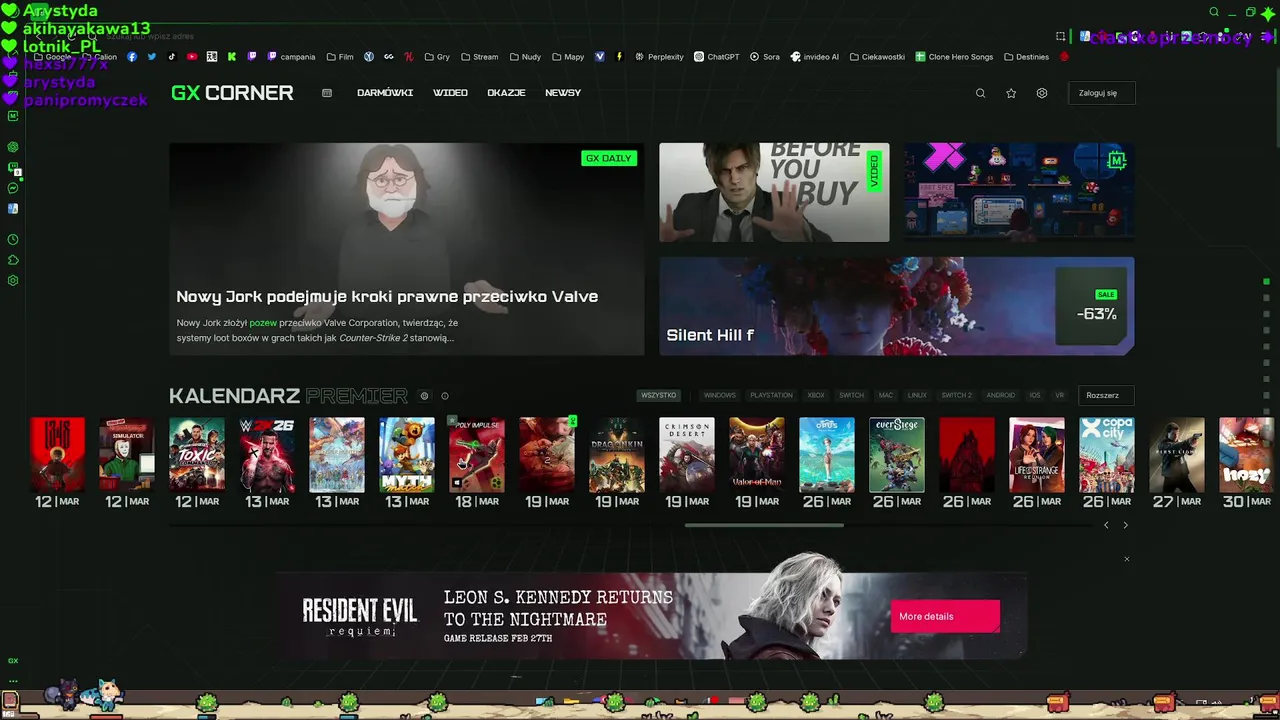The image size is (1280, 720).
Task: Filter calendar by XBOX
Action: [x=816, y=395]
